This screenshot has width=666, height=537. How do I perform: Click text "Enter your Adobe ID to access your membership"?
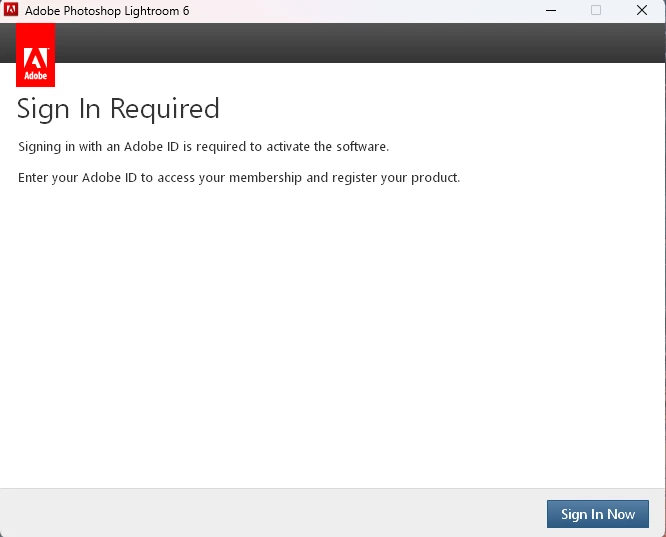(x=160, y=178)
